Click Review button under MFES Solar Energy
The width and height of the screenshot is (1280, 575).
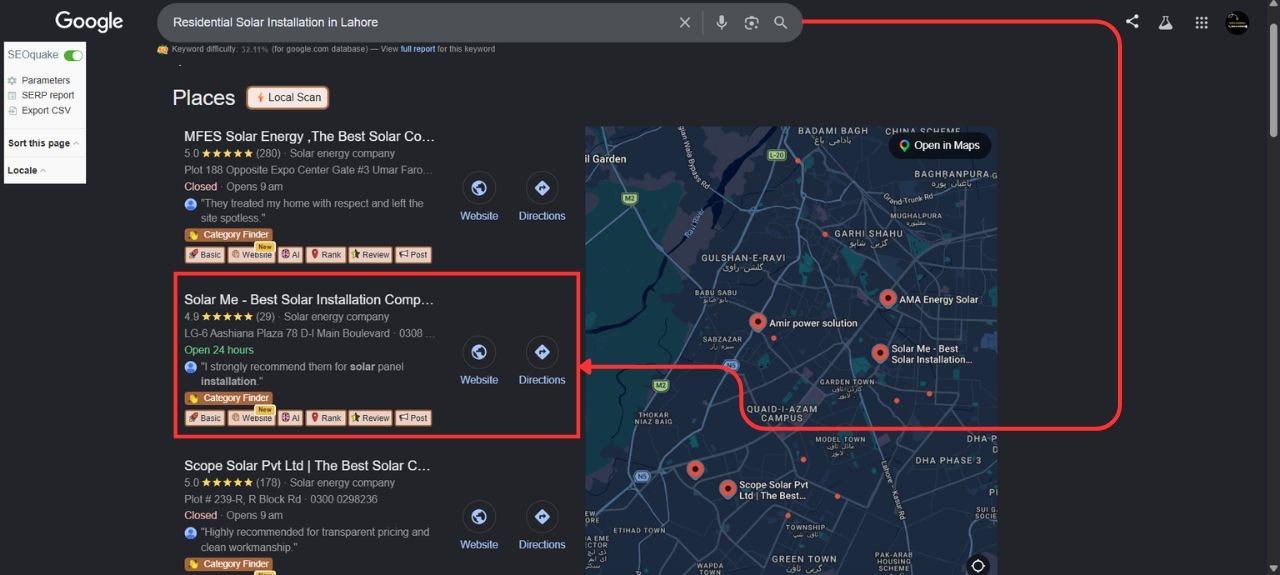click(x=370, y=254)
